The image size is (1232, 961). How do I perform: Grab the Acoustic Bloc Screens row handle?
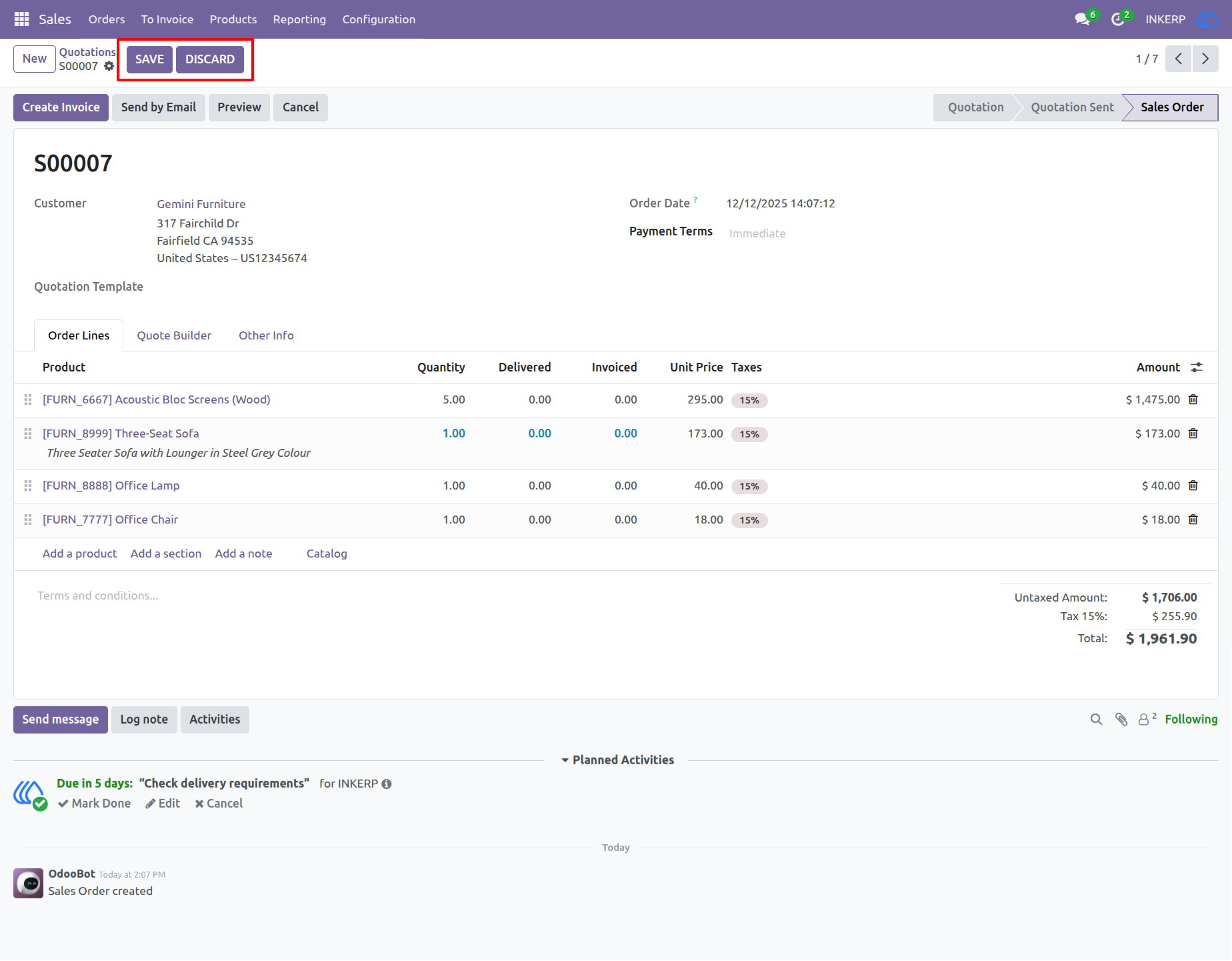click(x=28, y=399)
